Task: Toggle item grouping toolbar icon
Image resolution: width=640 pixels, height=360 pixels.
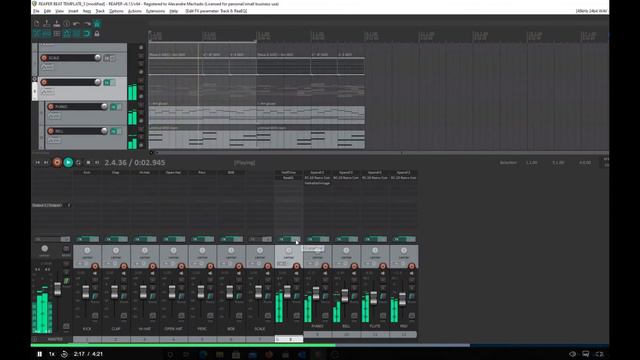Action: coord(47,33)
